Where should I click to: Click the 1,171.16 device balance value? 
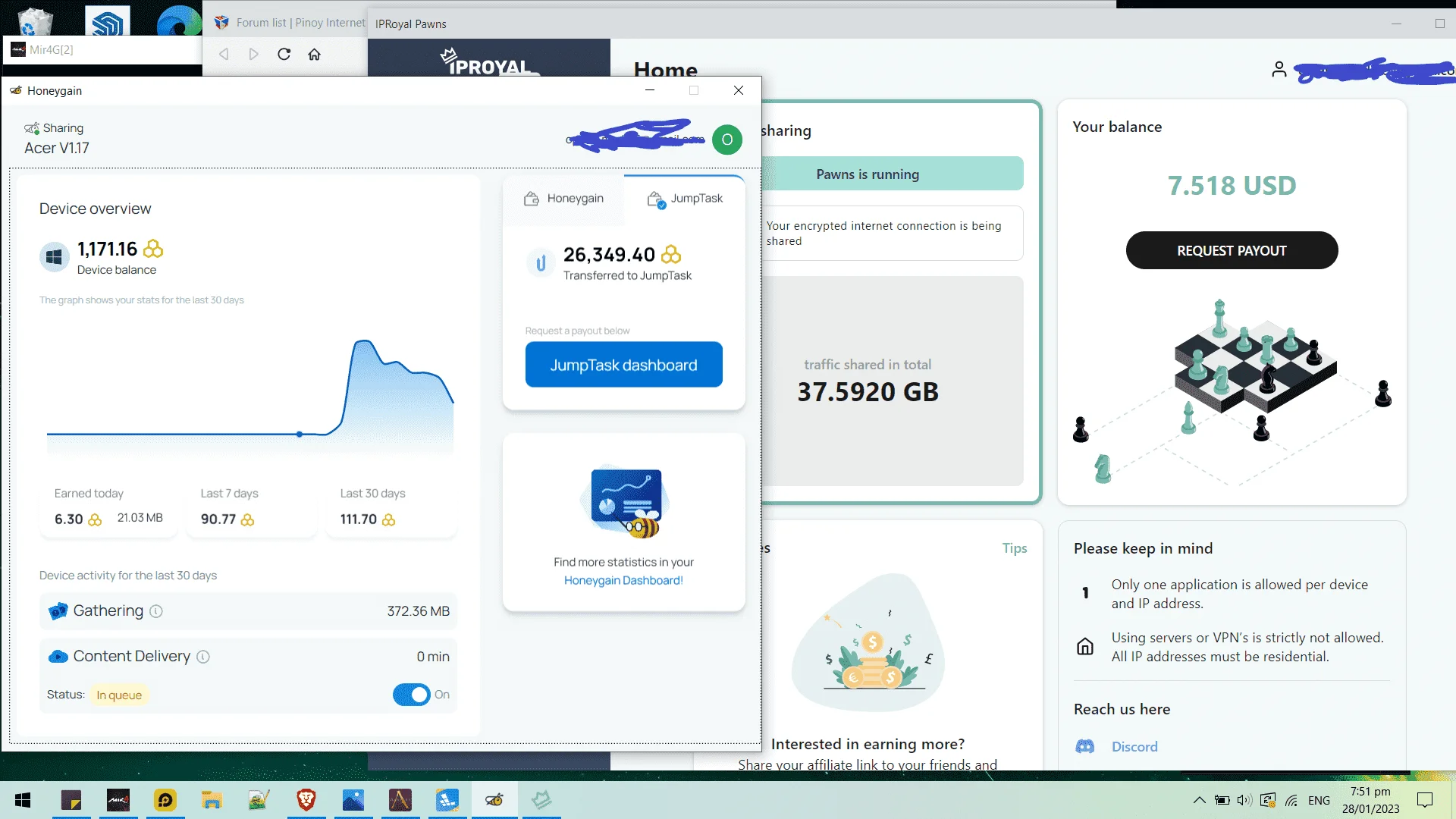pos(108,249)
